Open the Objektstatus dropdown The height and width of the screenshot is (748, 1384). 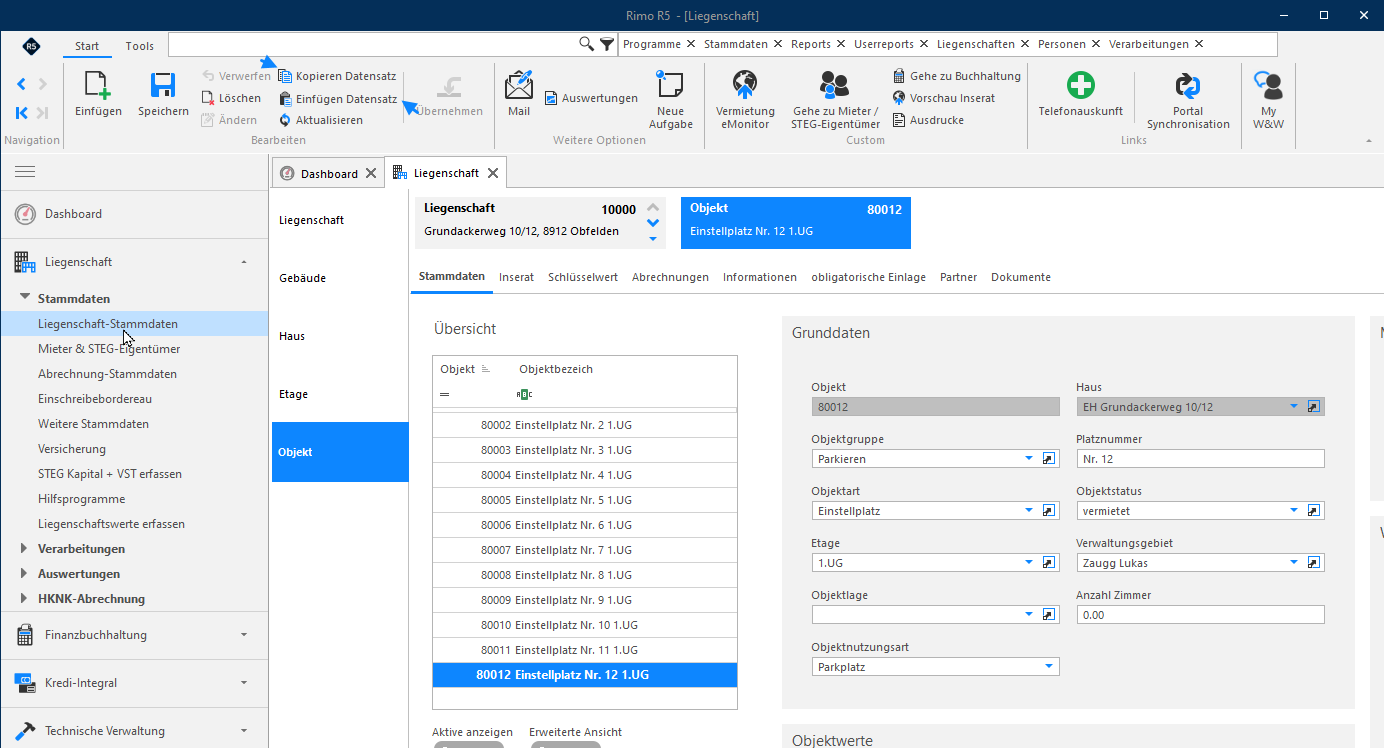pos(1293,510)
